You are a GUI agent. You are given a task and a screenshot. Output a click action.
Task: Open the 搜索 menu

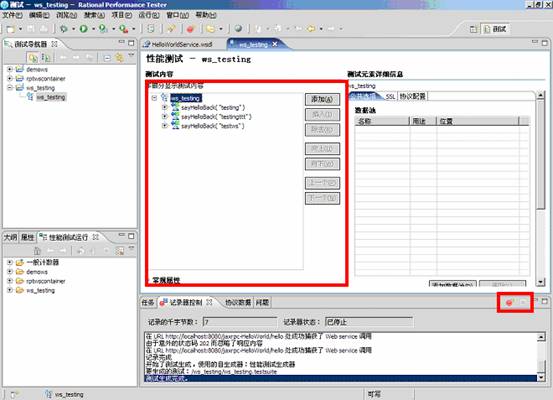[94, 15]
